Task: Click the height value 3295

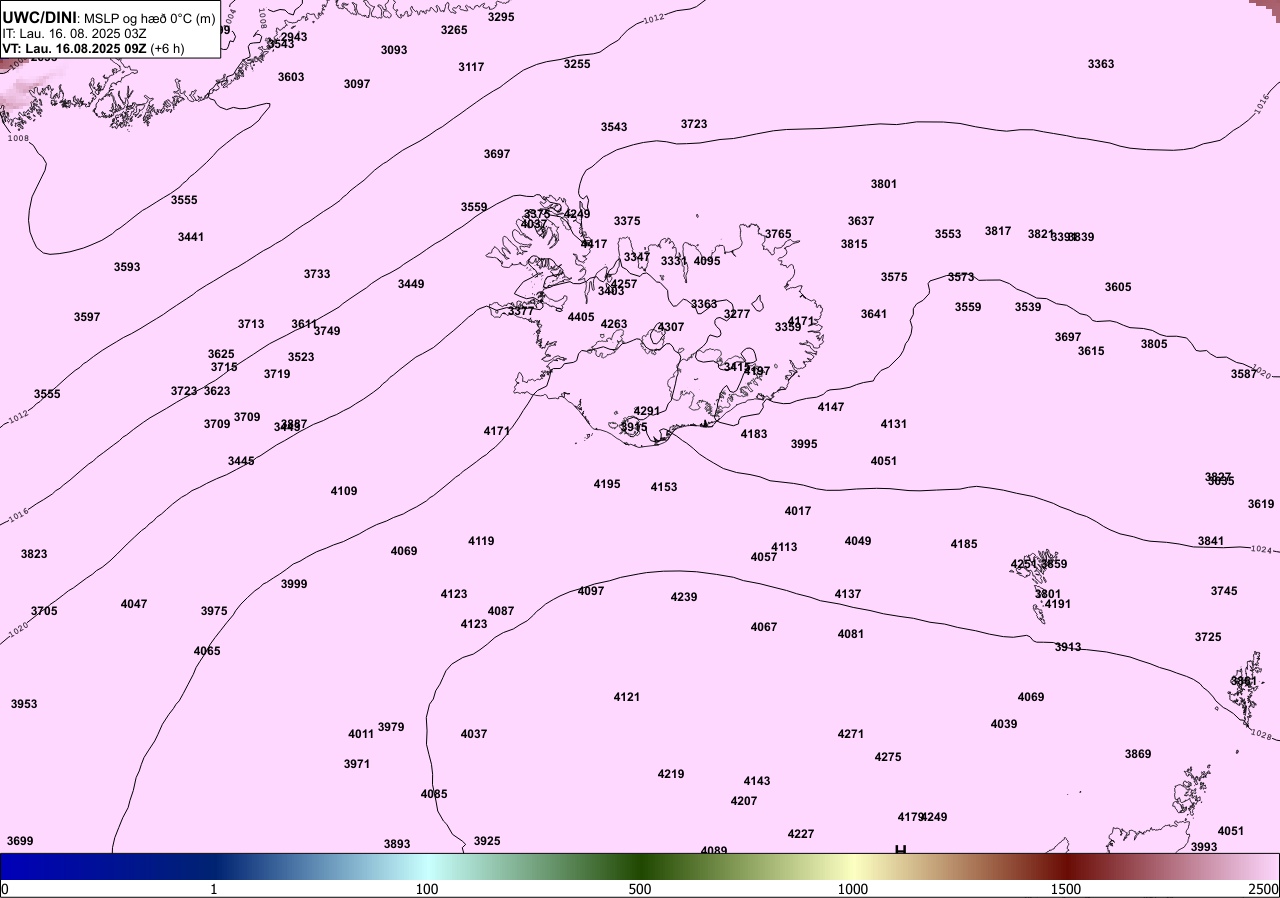Action: (x=501, y=17)
